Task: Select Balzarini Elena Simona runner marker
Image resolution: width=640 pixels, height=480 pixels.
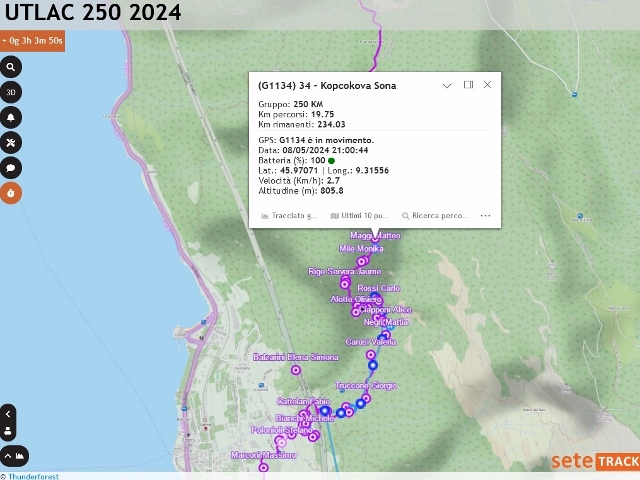Action: click(x=296, y=370)
